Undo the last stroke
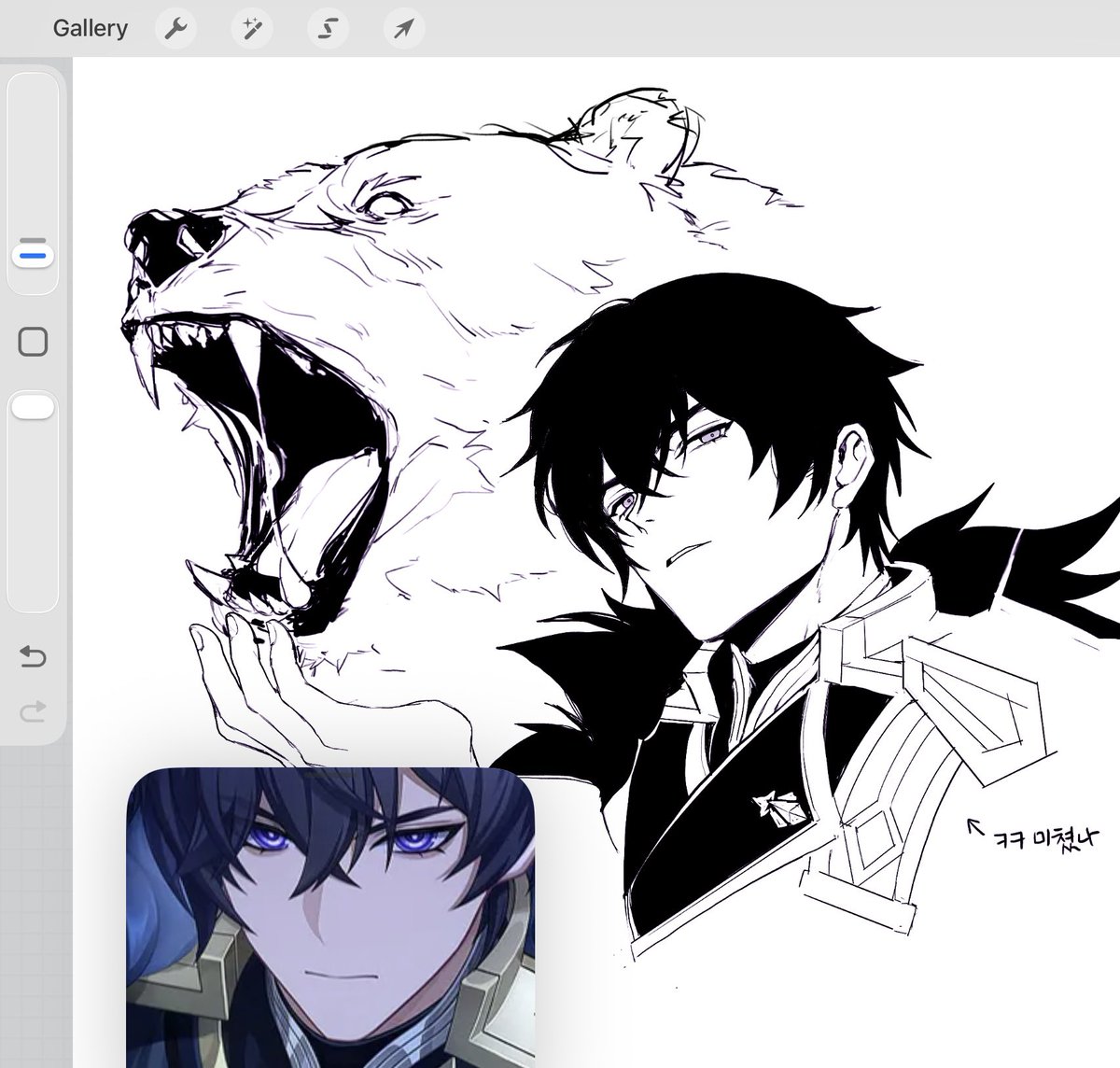Screen dimensions: 1120x1068 coord(33,656)
